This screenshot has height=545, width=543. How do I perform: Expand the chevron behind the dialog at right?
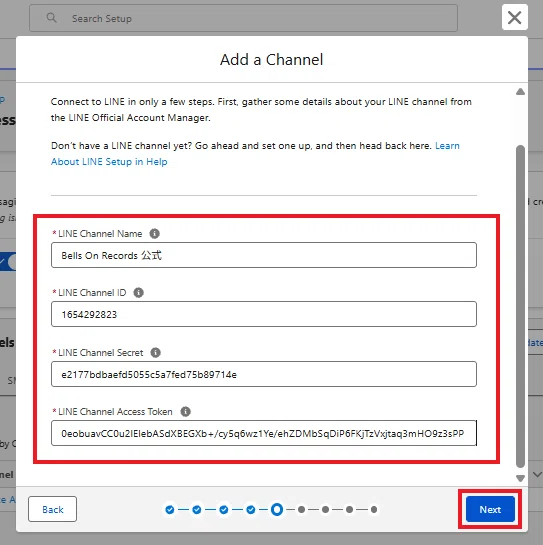[x=537, y=474]
